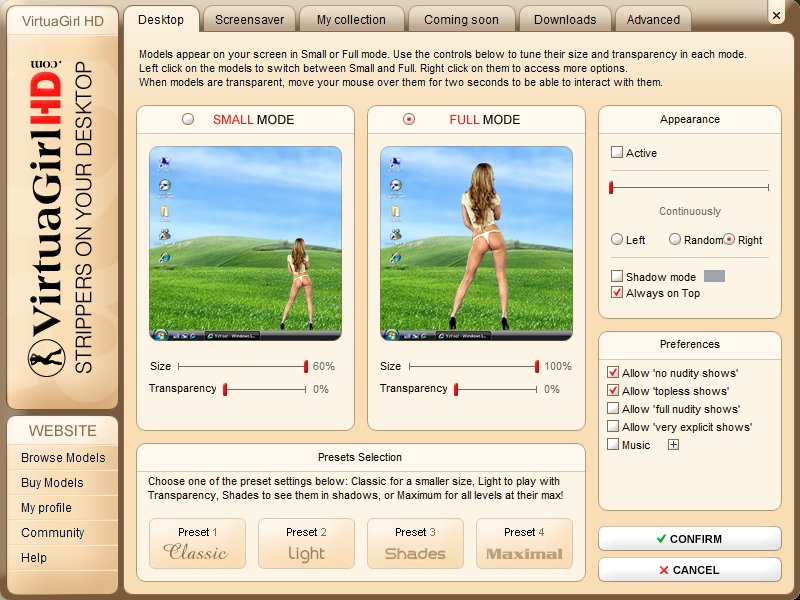Toggle Allow 'no nudity shows' checkbox

coord(613,372)
